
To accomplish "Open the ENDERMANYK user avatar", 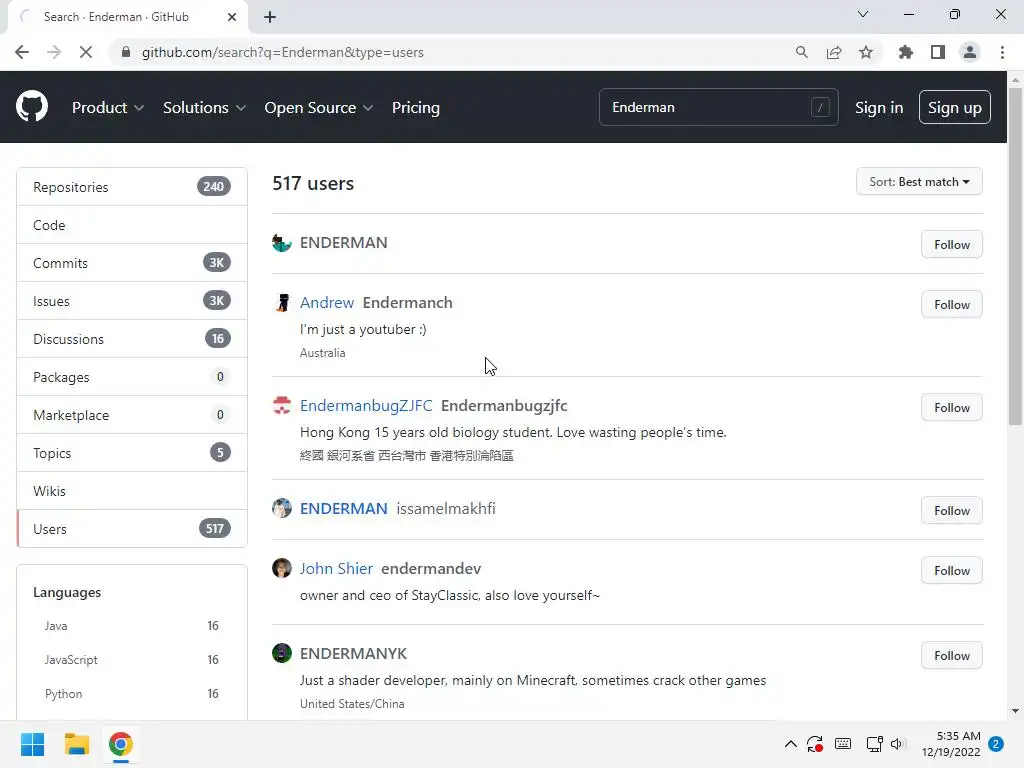I will [x=281, y=653].
